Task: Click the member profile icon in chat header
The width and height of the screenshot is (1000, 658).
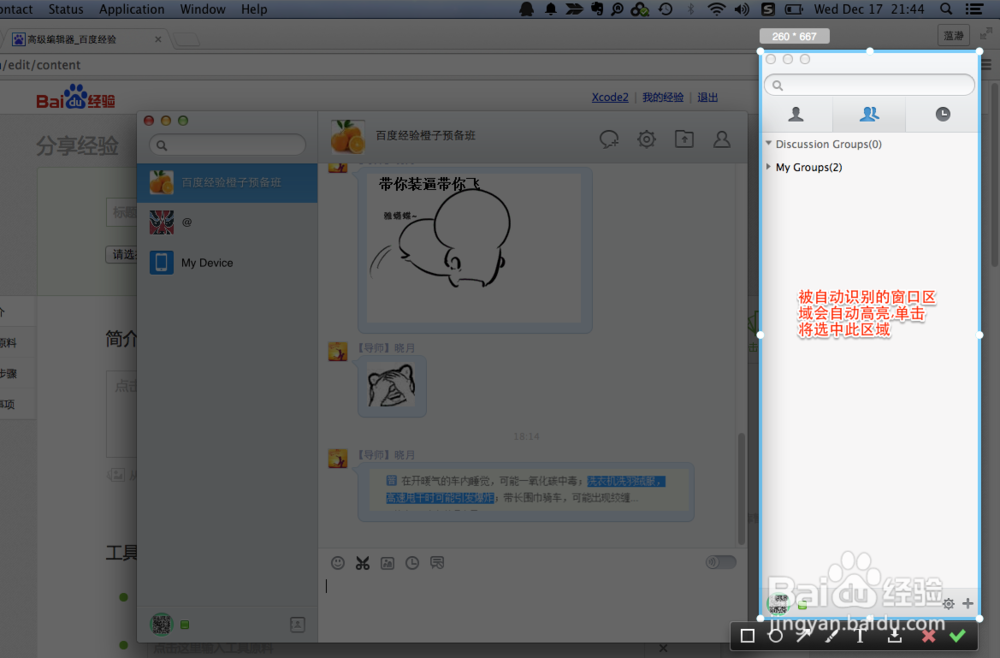Action: click(721, 139)
